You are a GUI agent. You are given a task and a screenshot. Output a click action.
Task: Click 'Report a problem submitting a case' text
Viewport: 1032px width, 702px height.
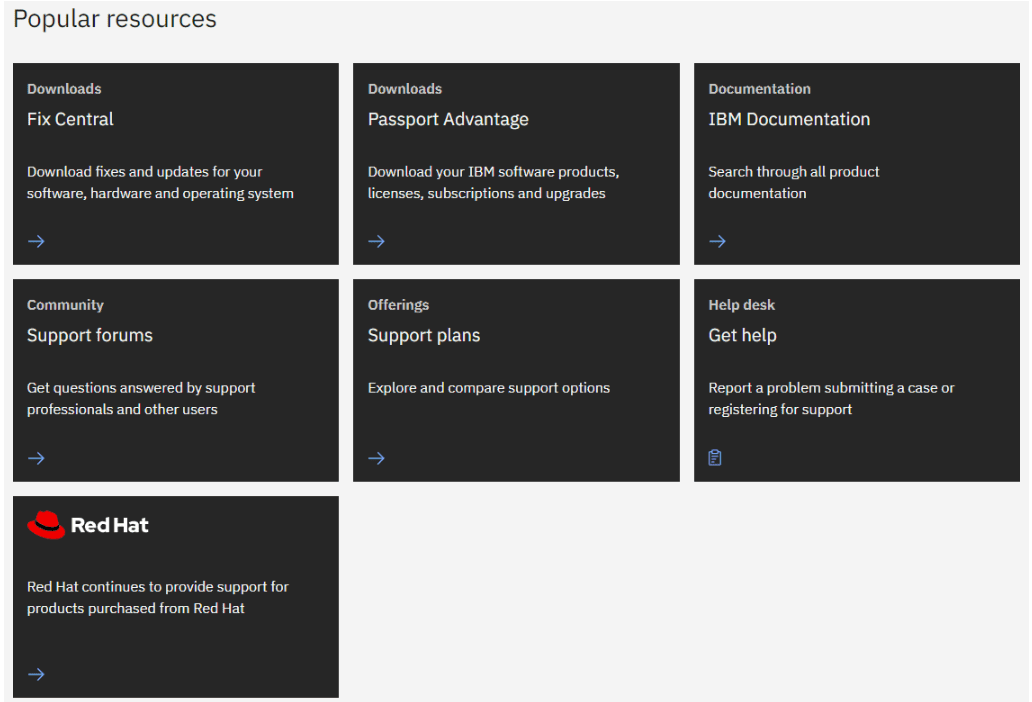click(831, 399)
